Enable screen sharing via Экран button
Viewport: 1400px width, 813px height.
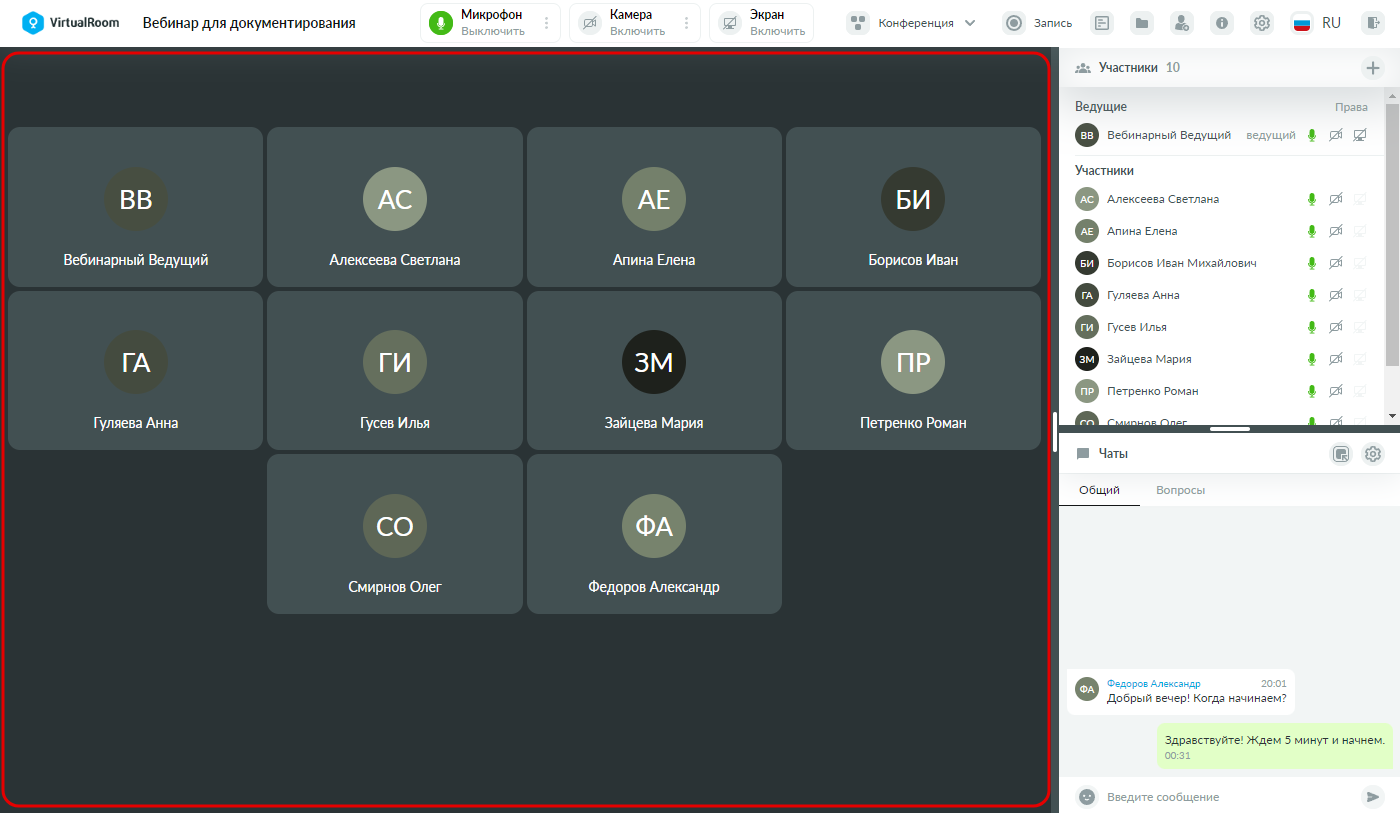click(764, 23)
